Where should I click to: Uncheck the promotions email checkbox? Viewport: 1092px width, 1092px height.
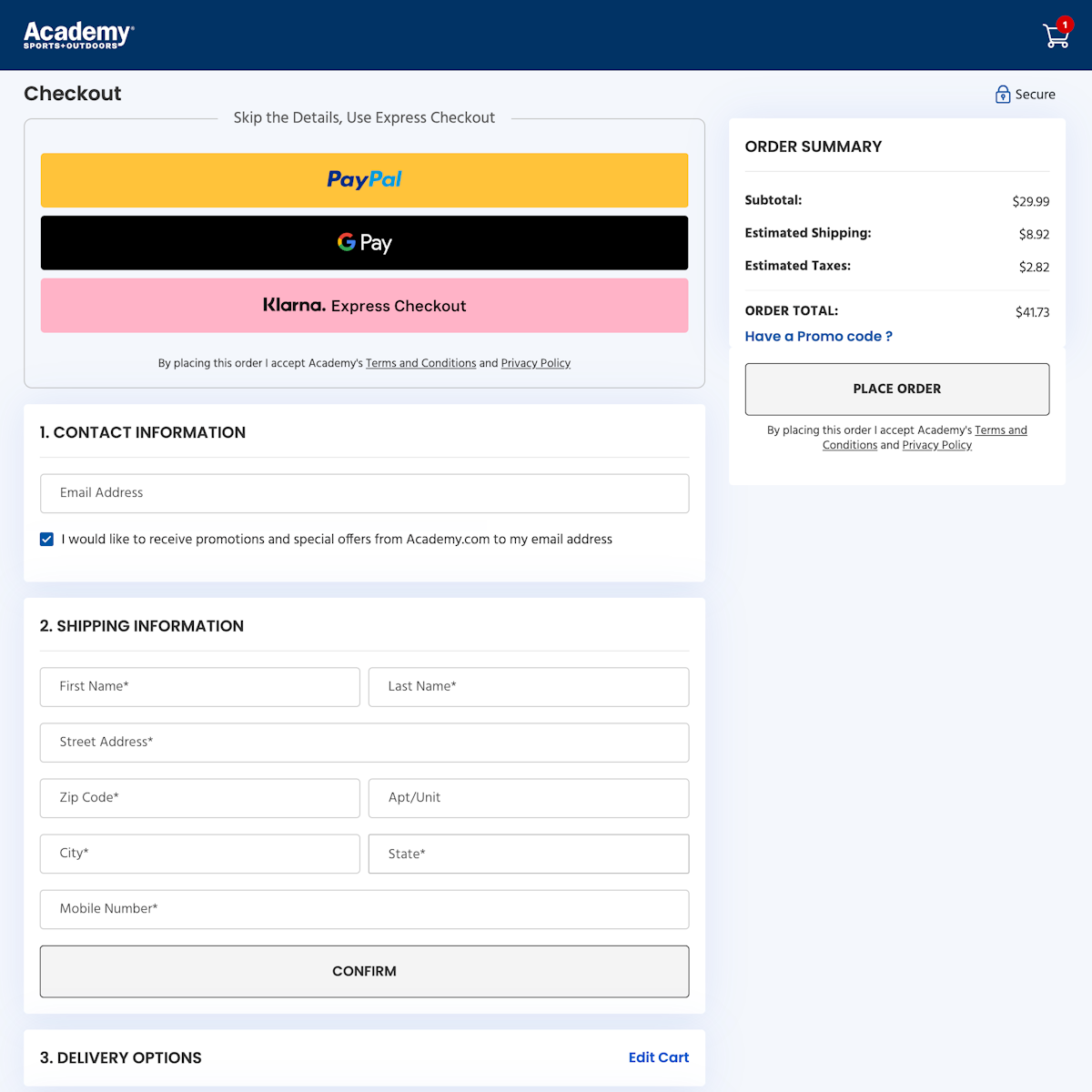point(47,540)
